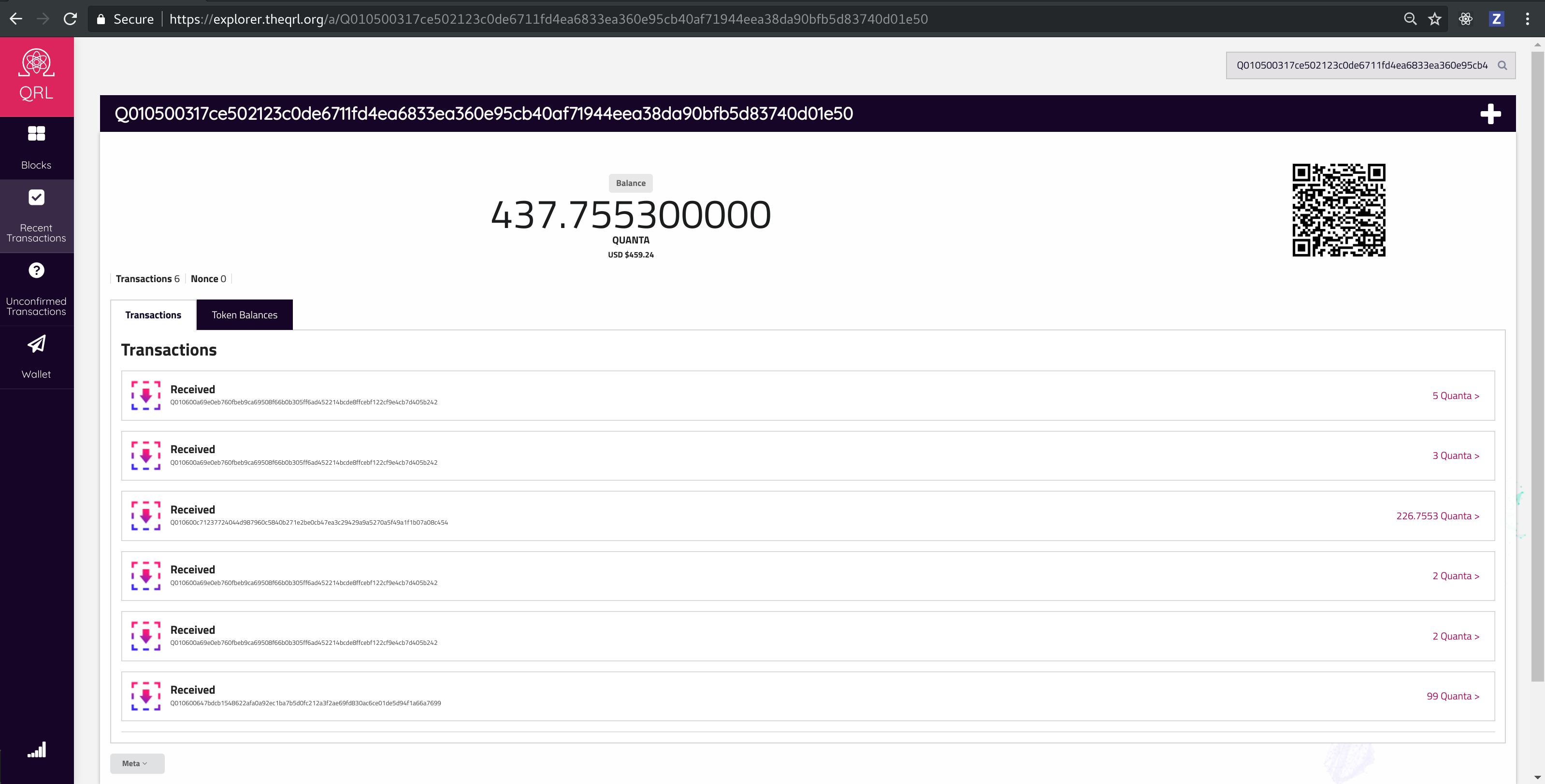The width and height of the screenshot is (1545, 784).
Task: Click the Transactions section heading
Action: (169, 350)
